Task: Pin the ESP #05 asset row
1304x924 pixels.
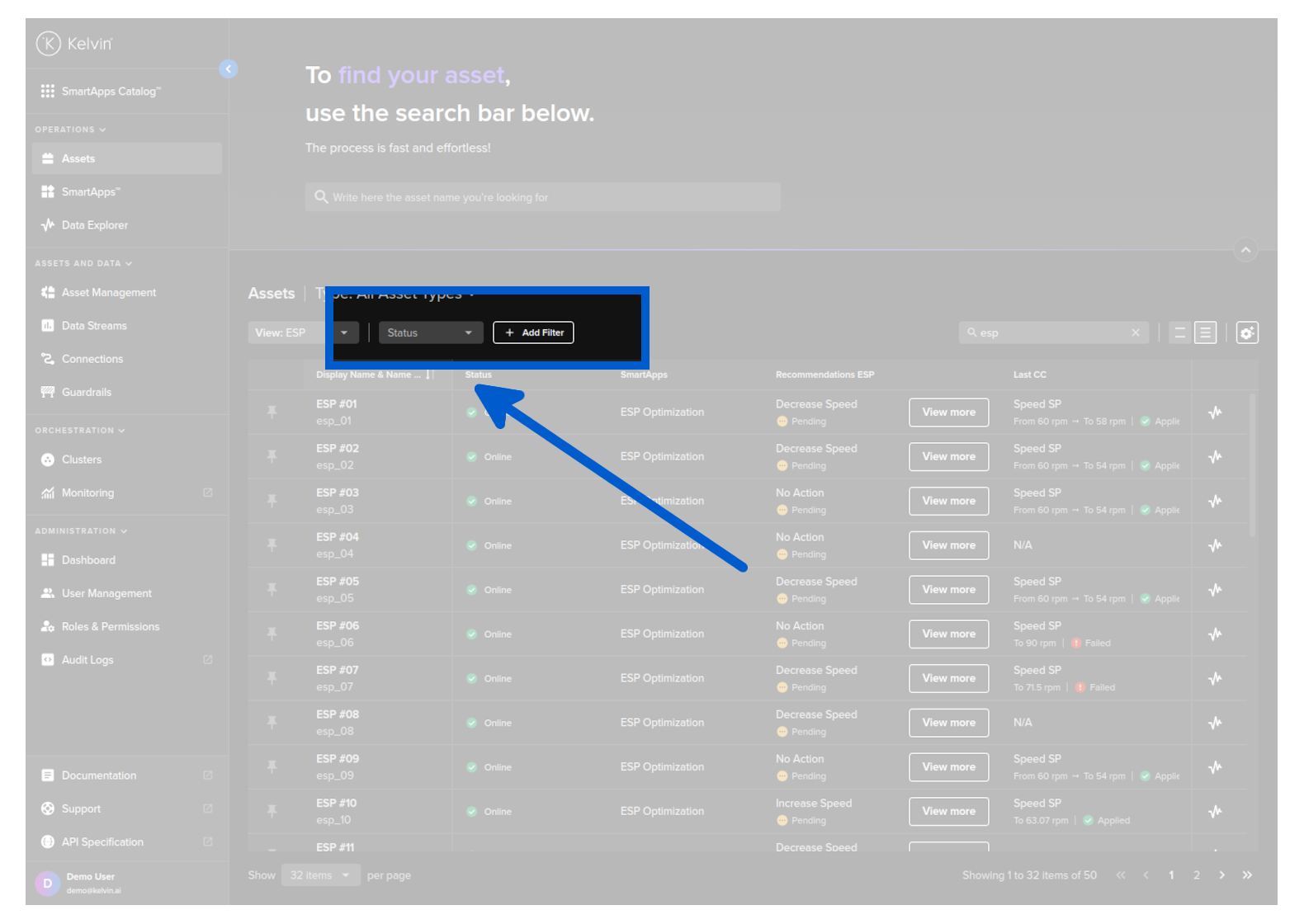Action: tap(272, 589)
